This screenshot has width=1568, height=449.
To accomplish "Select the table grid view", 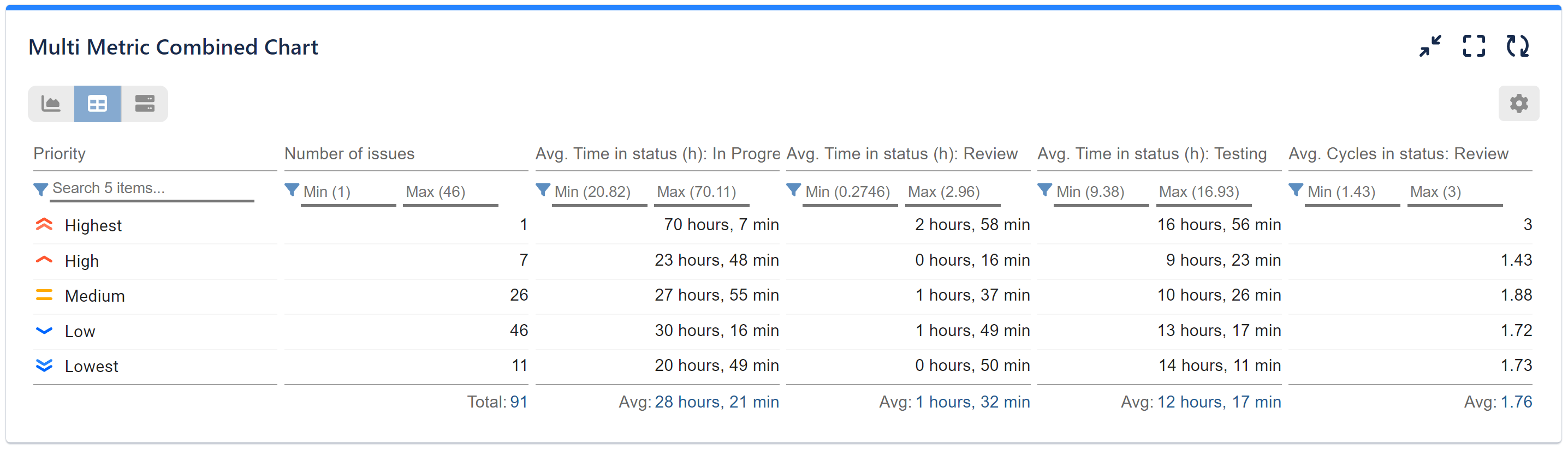I will (x=97, y=104).
